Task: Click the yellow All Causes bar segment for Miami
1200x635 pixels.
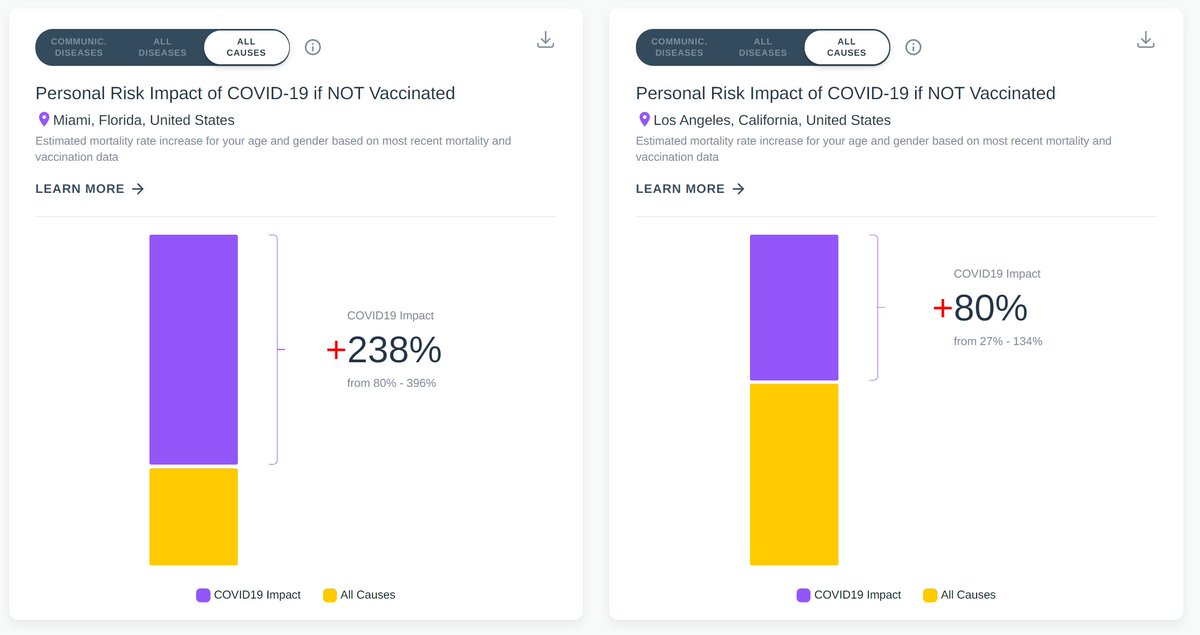Action: [194, 517]
